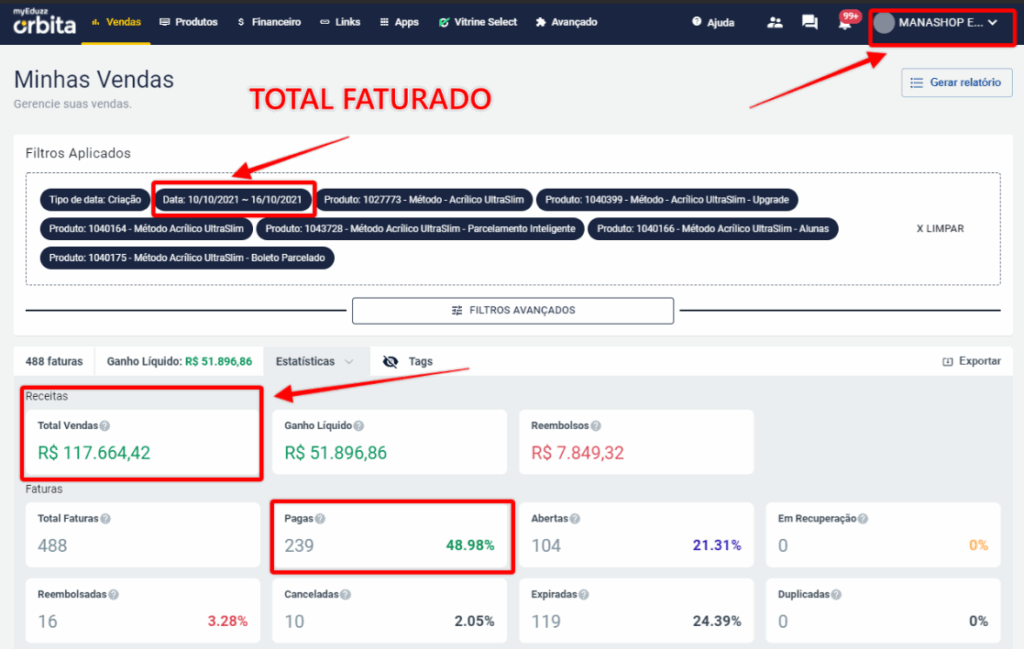Click help icon beside Ganho Líquido card

click(358, 426)
